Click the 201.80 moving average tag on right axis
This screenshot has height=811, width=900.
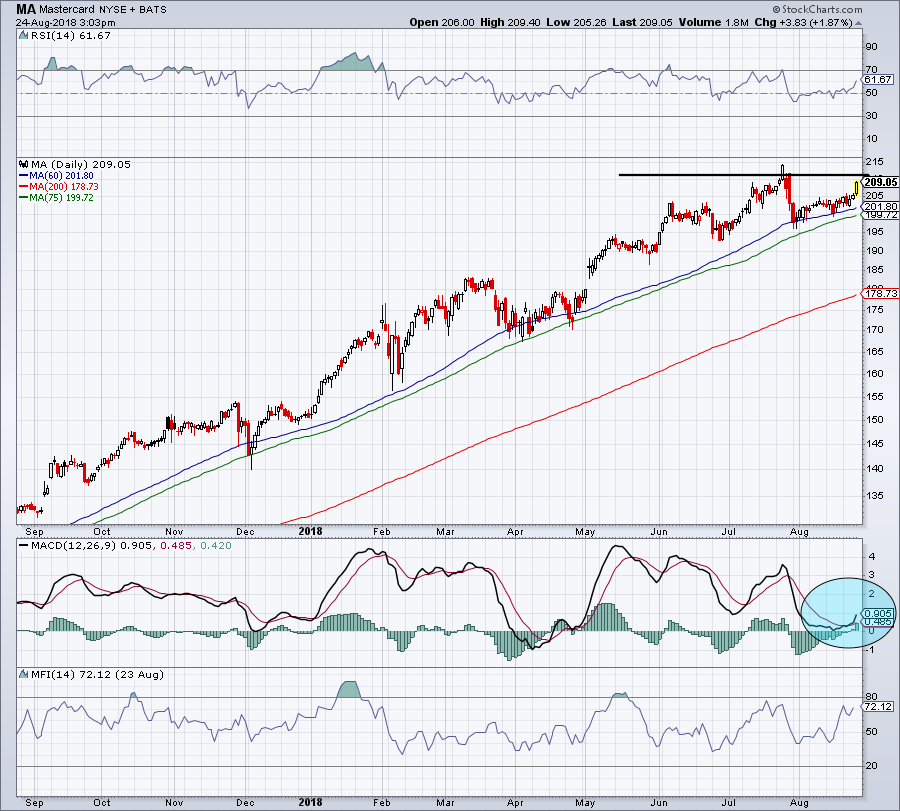click(x=880, y=207)
